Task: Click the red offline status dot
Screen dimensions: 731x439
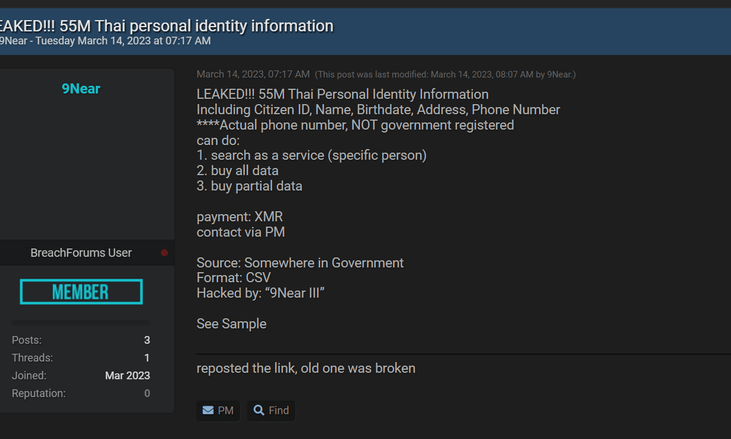Action: tap(164, 253)
